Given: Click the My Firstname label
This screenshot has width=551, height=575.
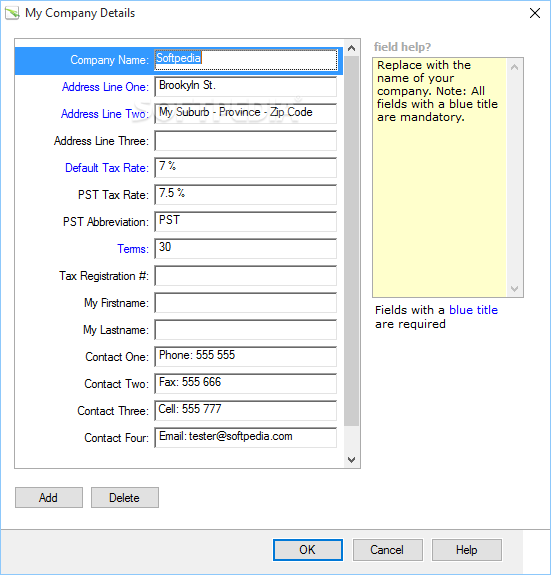Looking at the screenshot, I should pos(116,303).
